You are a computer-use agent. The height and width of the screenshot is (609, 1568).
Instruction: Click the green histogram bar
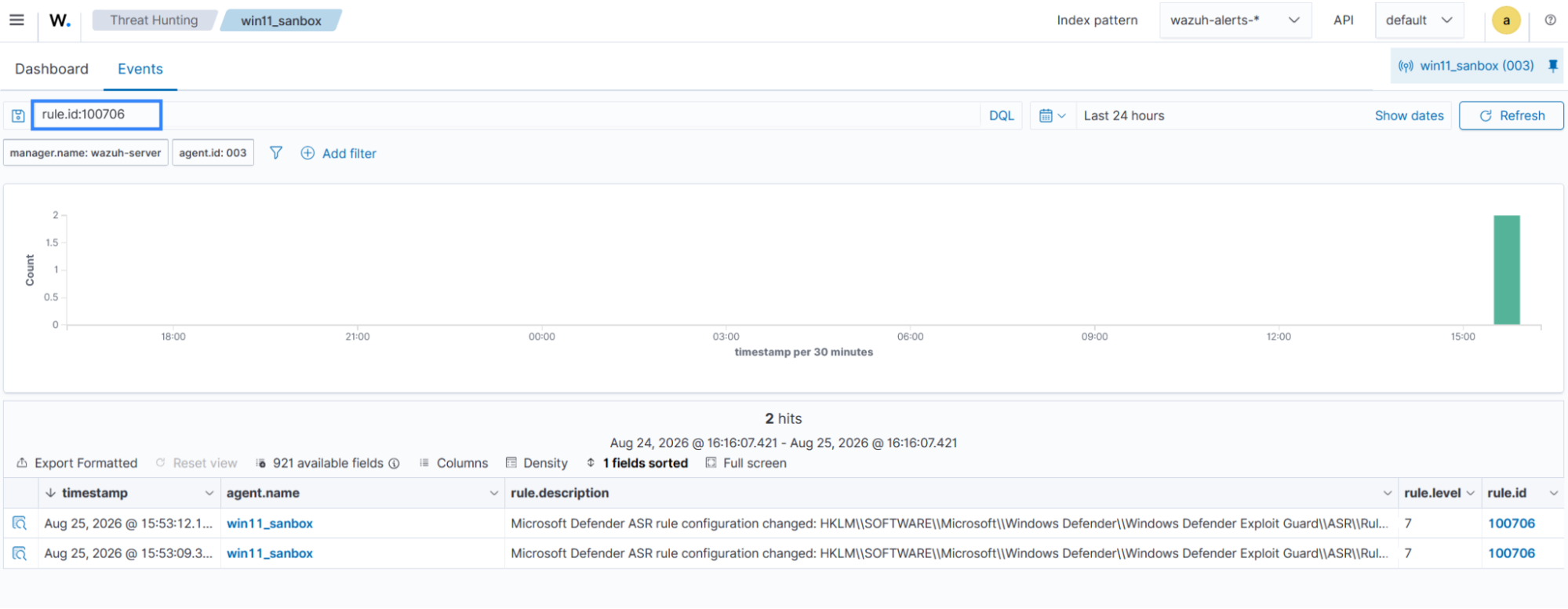coord(1506,269)
